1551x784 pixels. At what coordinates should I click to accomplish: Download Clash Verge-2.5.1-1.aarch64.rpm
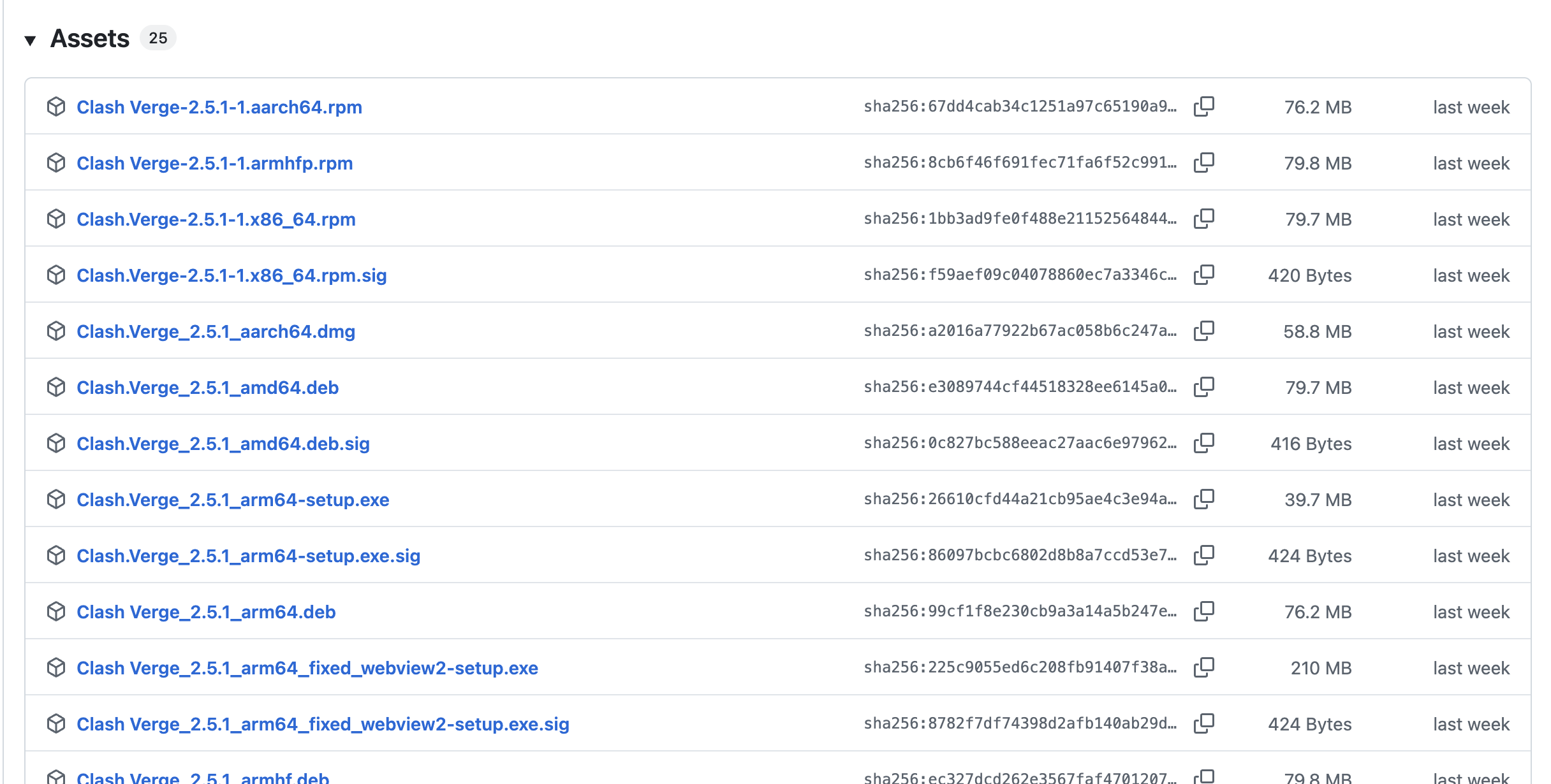[x=219, y=107]
